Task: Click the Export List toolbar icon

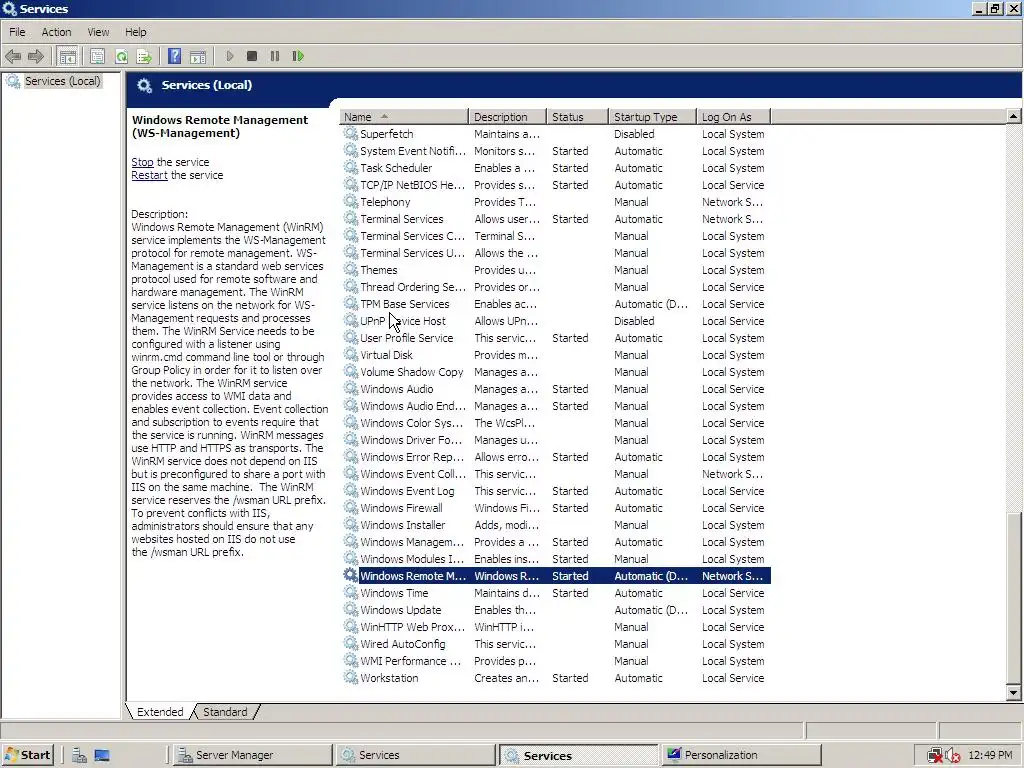Action: pyautogui.click(x=144, y=57)
